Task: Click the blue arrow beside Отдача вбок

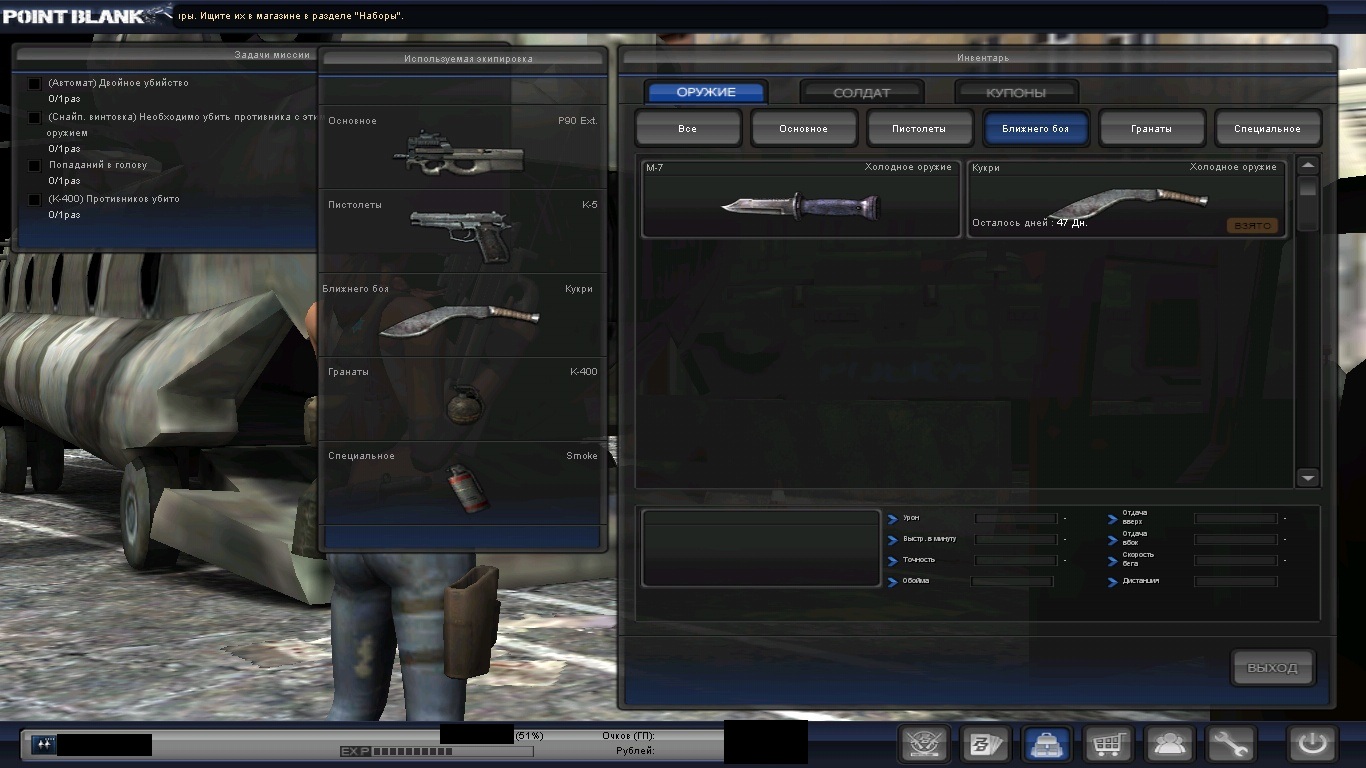Action: click(x=1113, y=540)
